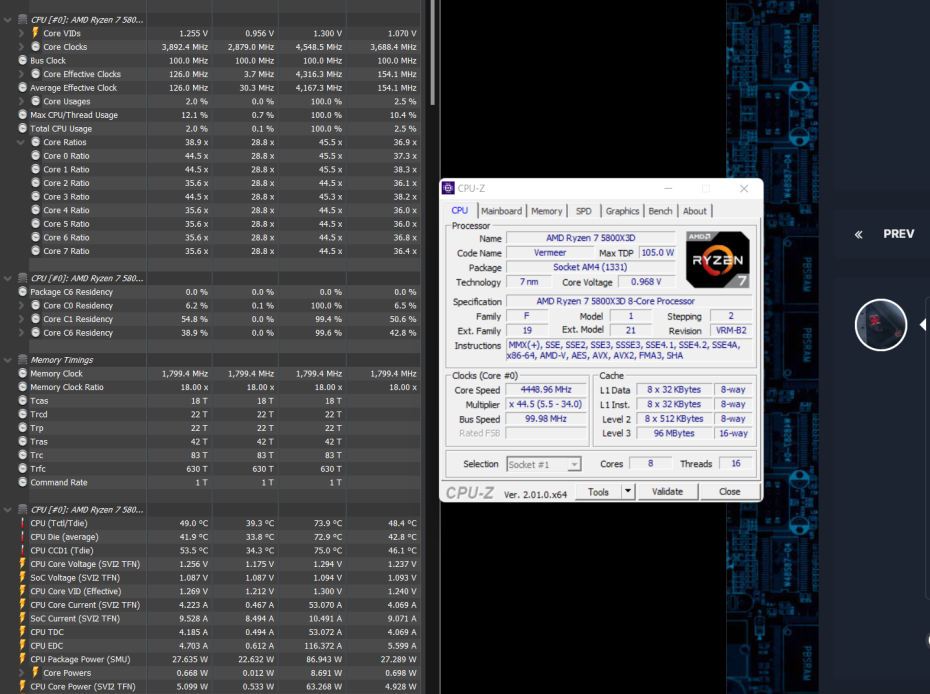Click the Command Rate sensor icon
This screenshot has height=694, width=930.
(x=23, y=482)
